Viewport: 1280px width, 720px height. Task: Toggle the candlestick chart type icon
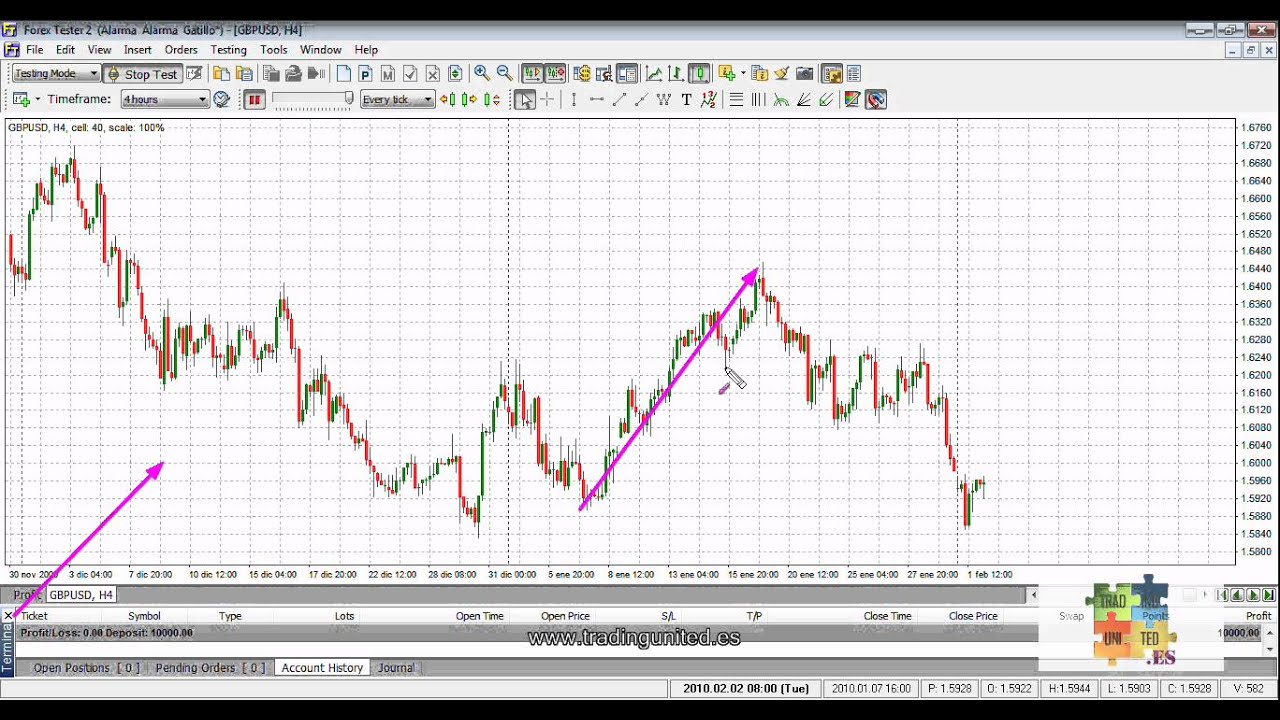[699, 73]
